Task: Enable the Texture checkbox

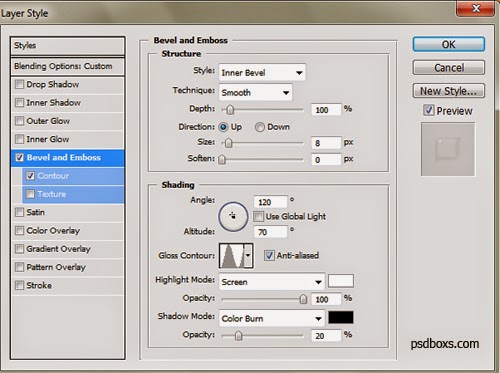Action: coord(30,194)
